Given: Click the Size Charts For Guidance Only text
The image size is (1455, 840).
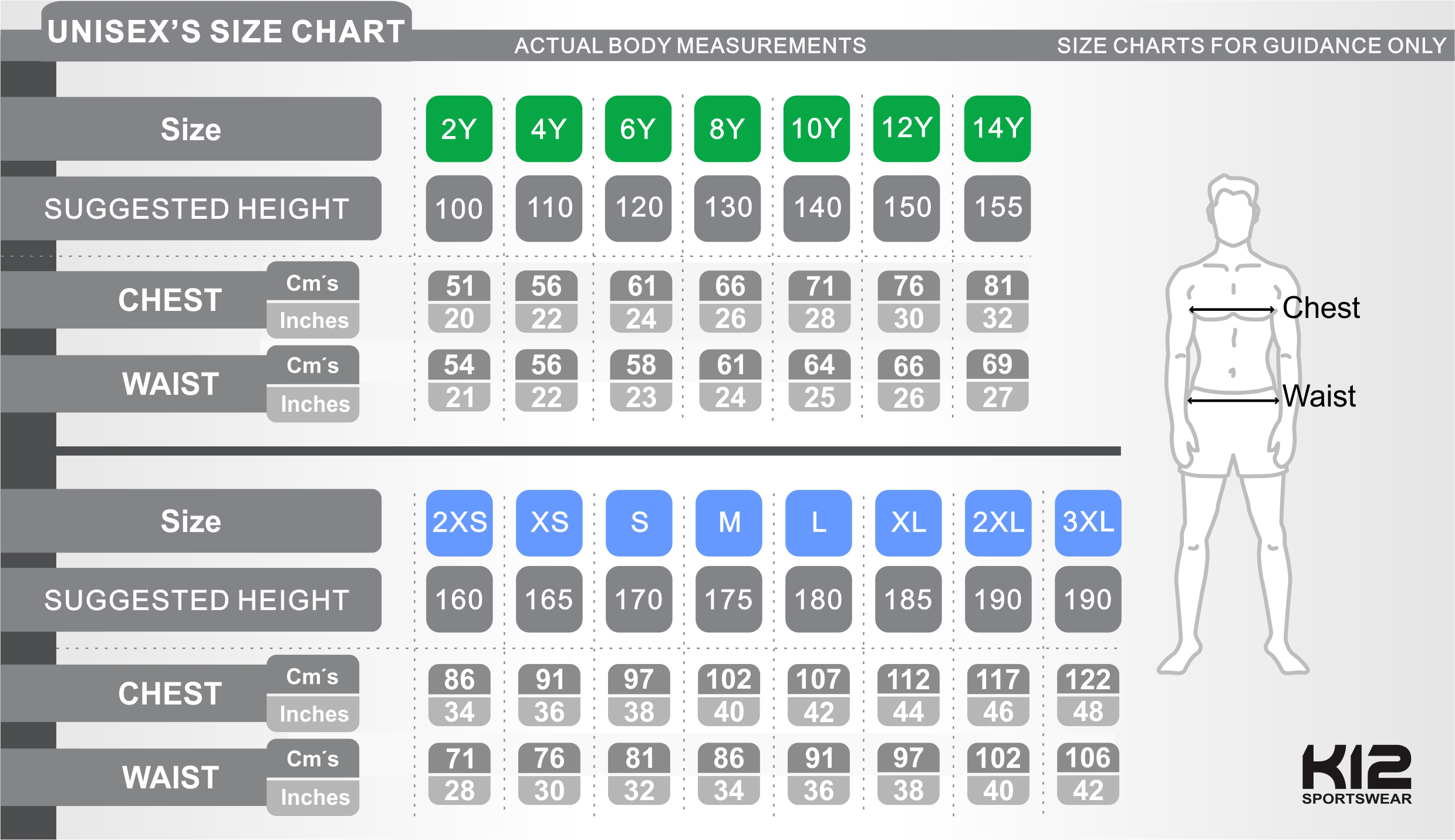Looking at the screenshot, I should tap(1251, 46).
